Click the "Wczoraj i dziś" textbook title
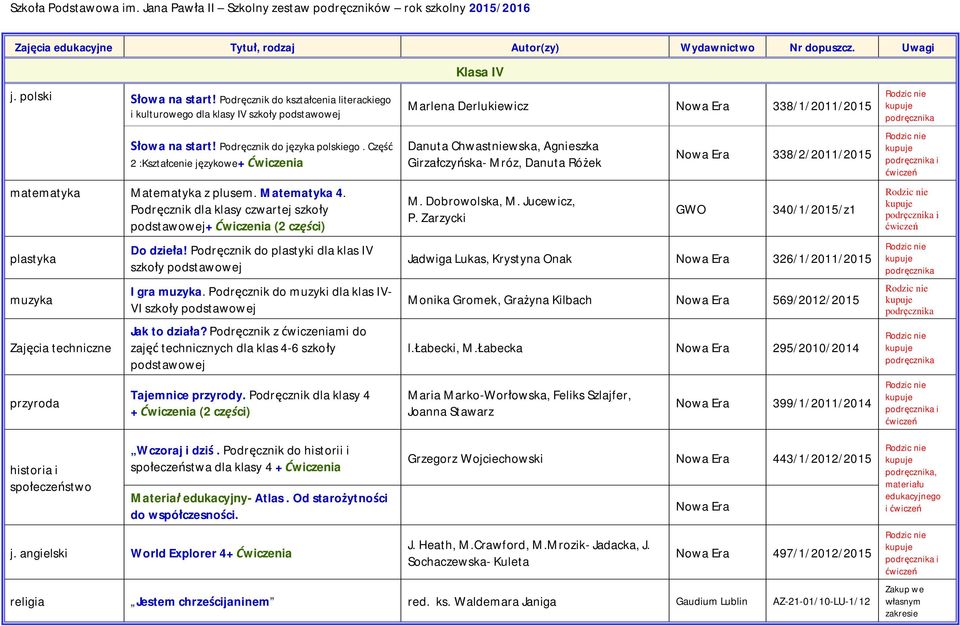This screenshot has height=626, width=960. coord(174,450)
